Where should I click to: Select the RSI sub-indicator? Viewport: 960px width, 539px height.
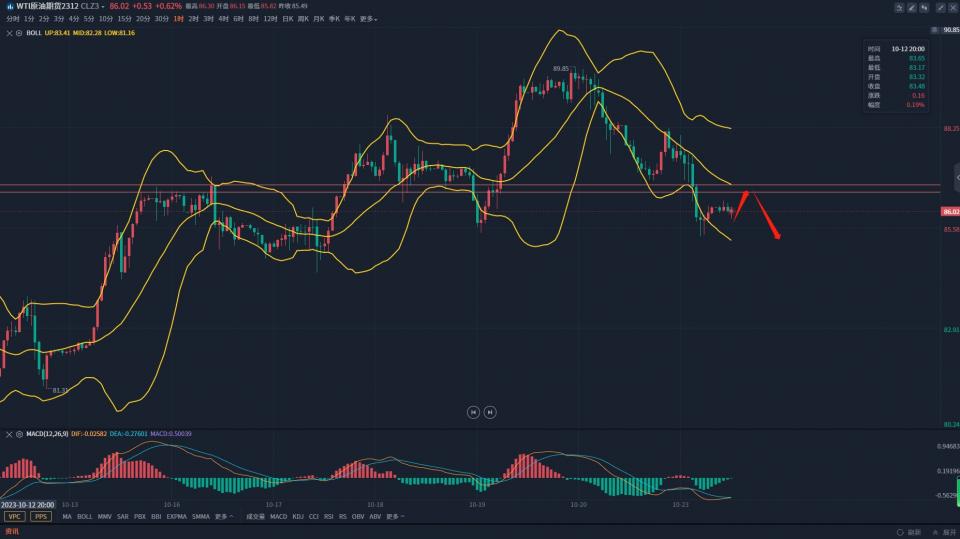pyautogui.click(x=329, y=517)
